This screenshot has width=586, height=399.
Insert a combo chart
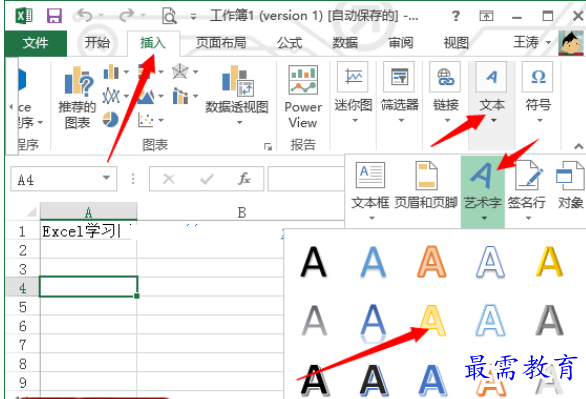[181, 96]
